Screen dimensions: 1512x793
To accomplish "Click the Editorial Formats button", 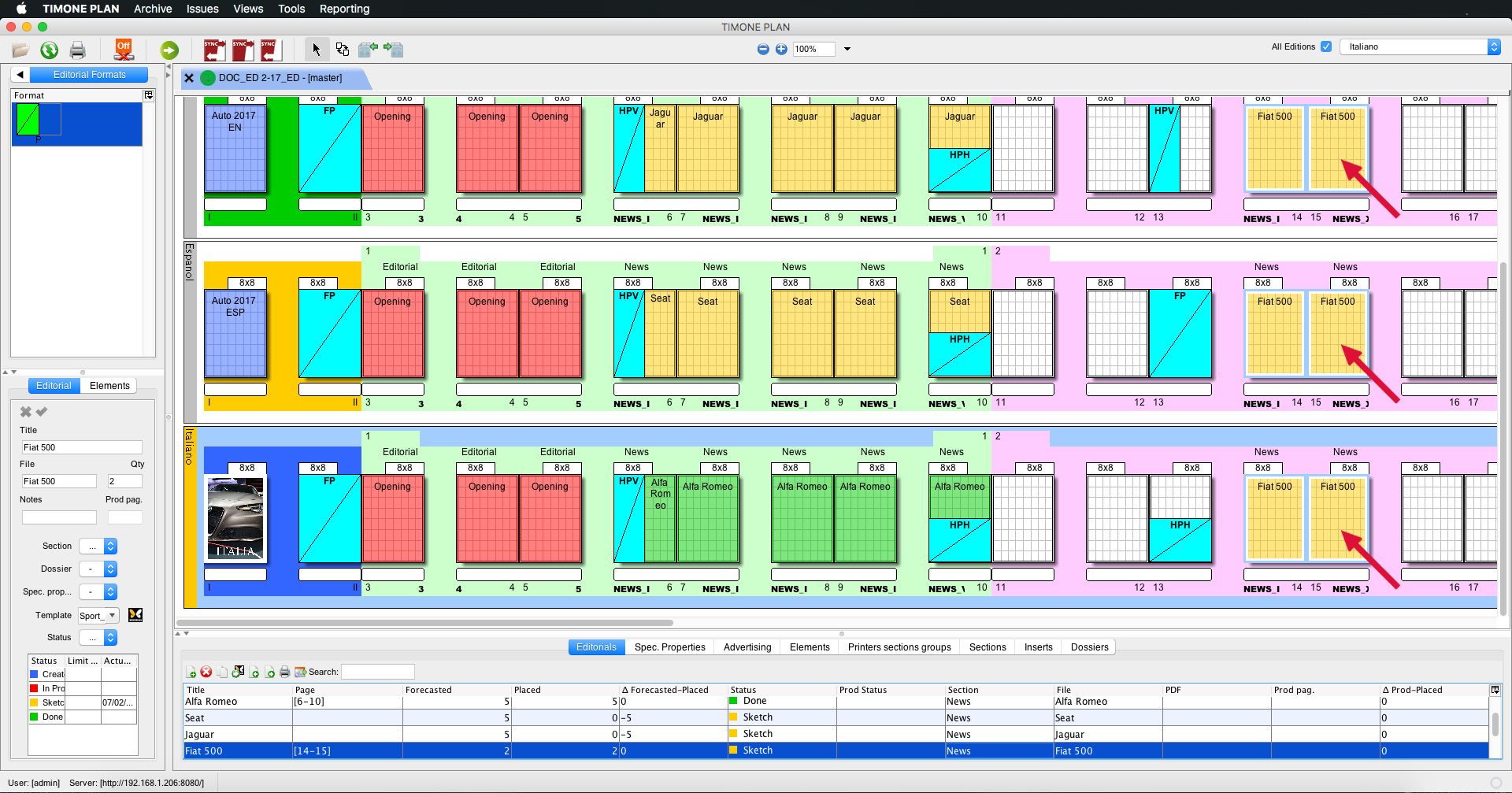I will 89,75.
